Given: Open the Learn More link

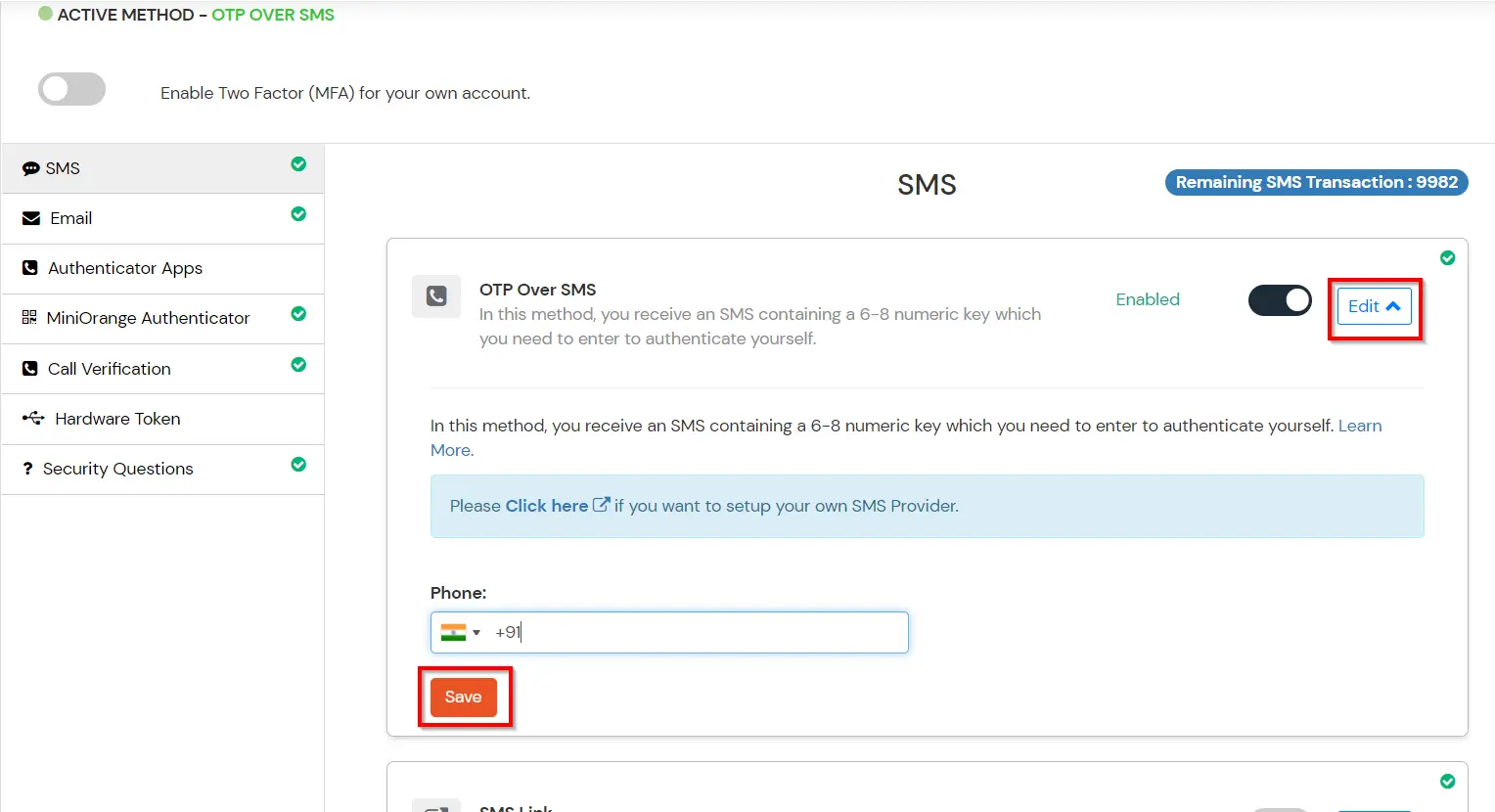Looking at the screenshot, I should tap(1360, 426).
